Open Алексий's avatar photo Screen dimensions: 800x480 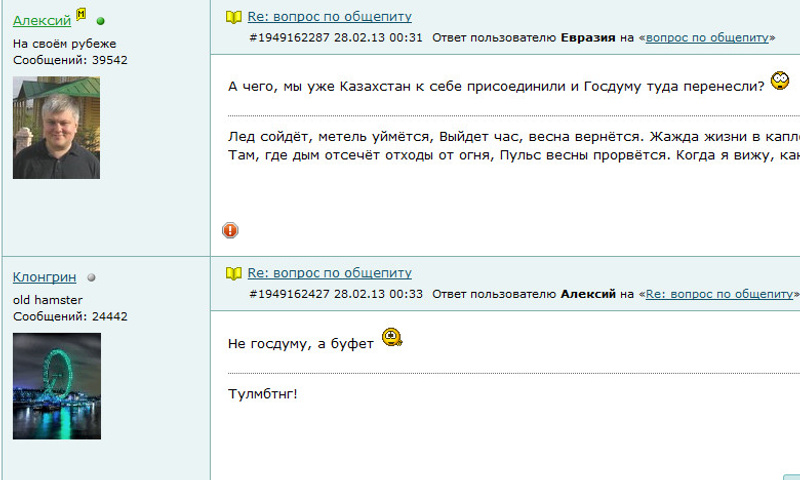pos(56,128)
